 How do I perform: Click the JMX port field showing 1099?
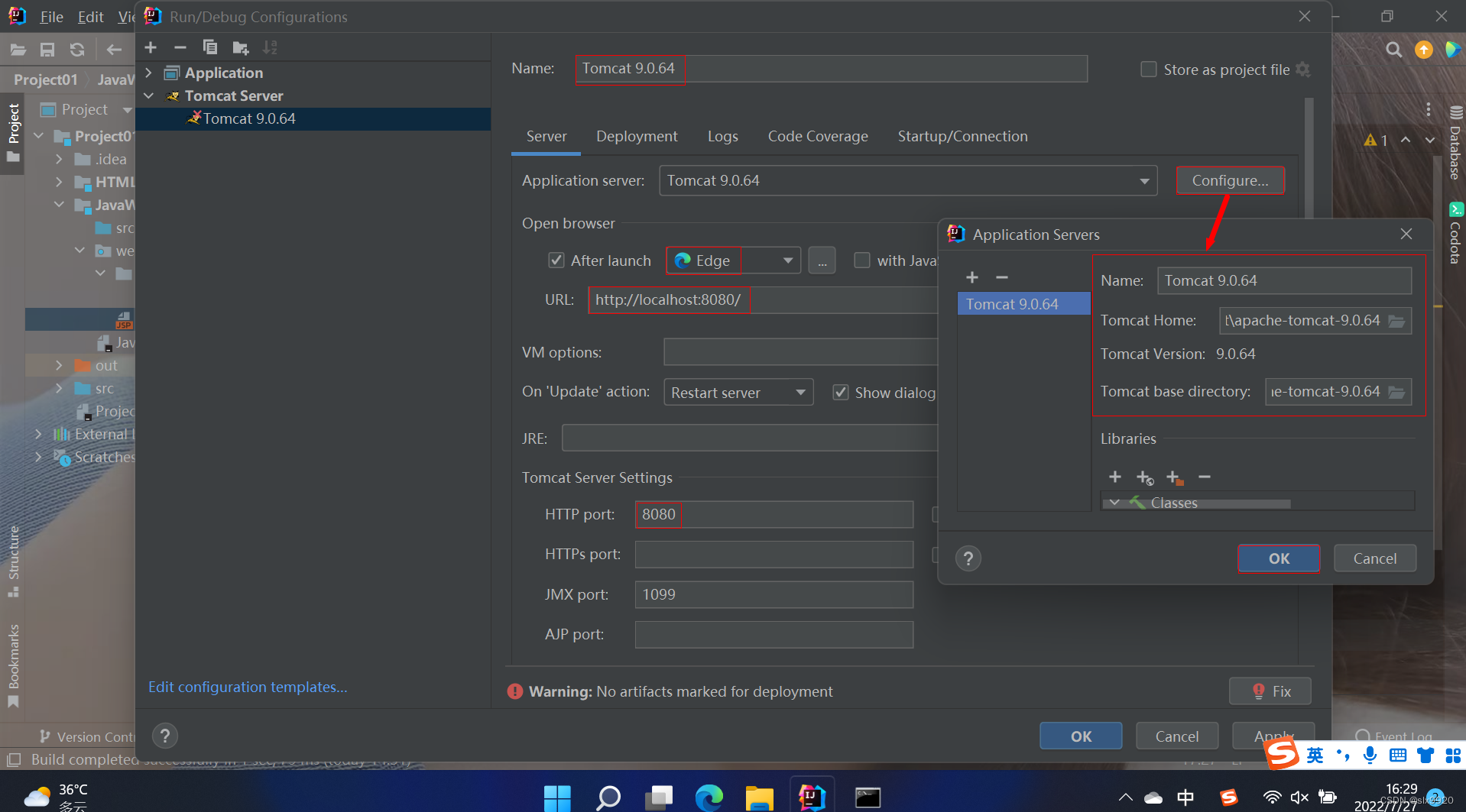(774, 594)
